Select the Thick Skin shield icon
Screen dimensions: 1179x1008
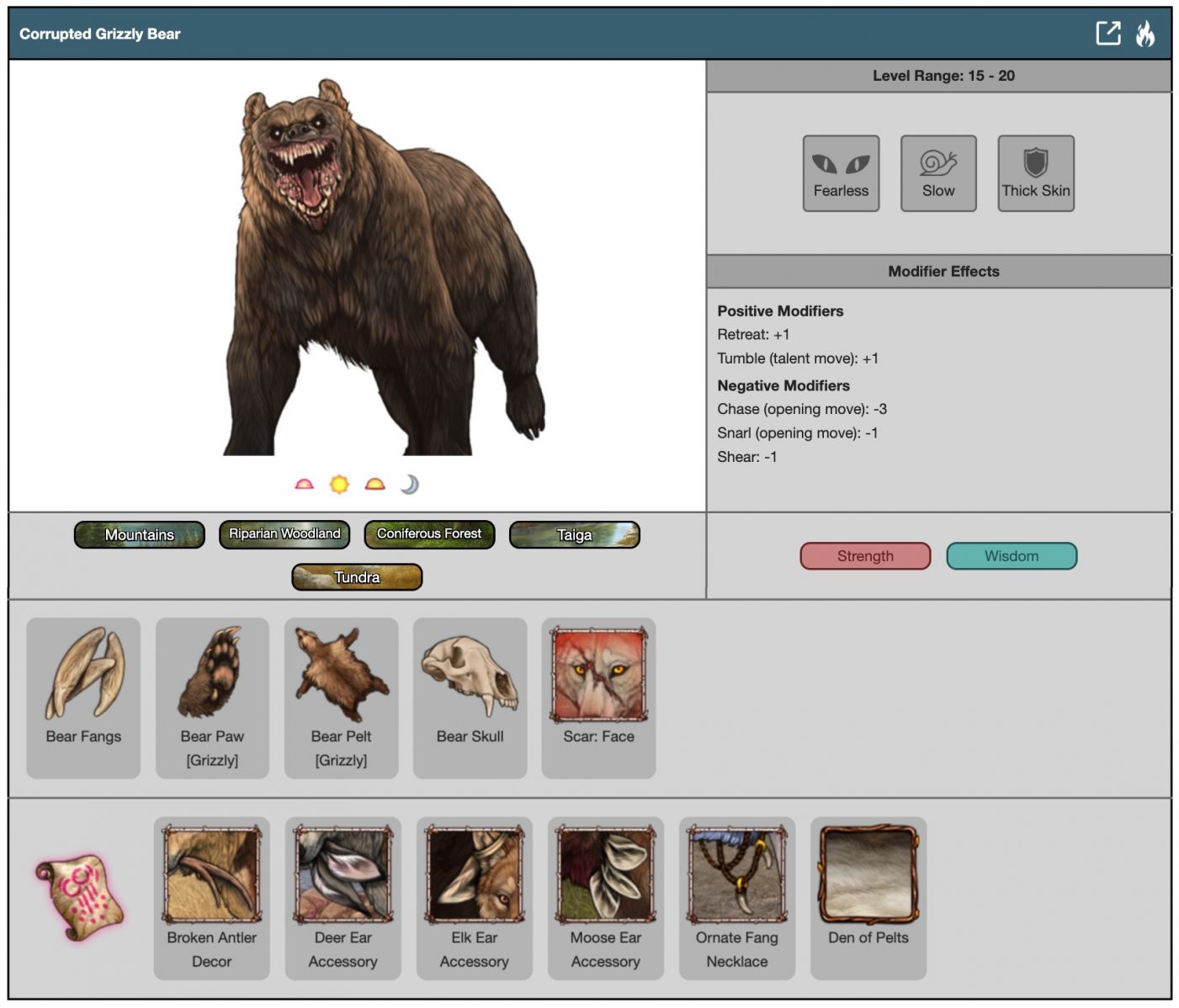(x=1035, y=172)
